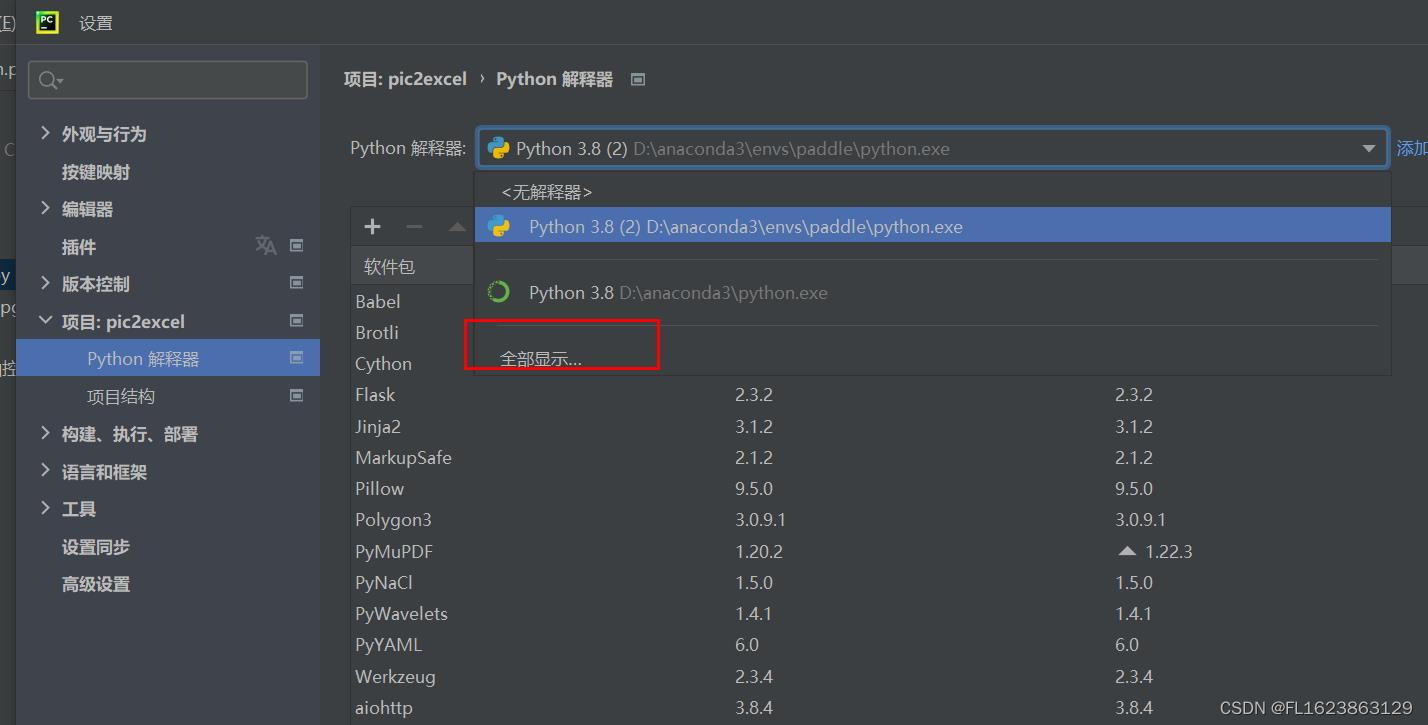Viewport: 1428px width, 725px height.
Task: Select the Pillow package row
Action: click(x=889, y=489)
